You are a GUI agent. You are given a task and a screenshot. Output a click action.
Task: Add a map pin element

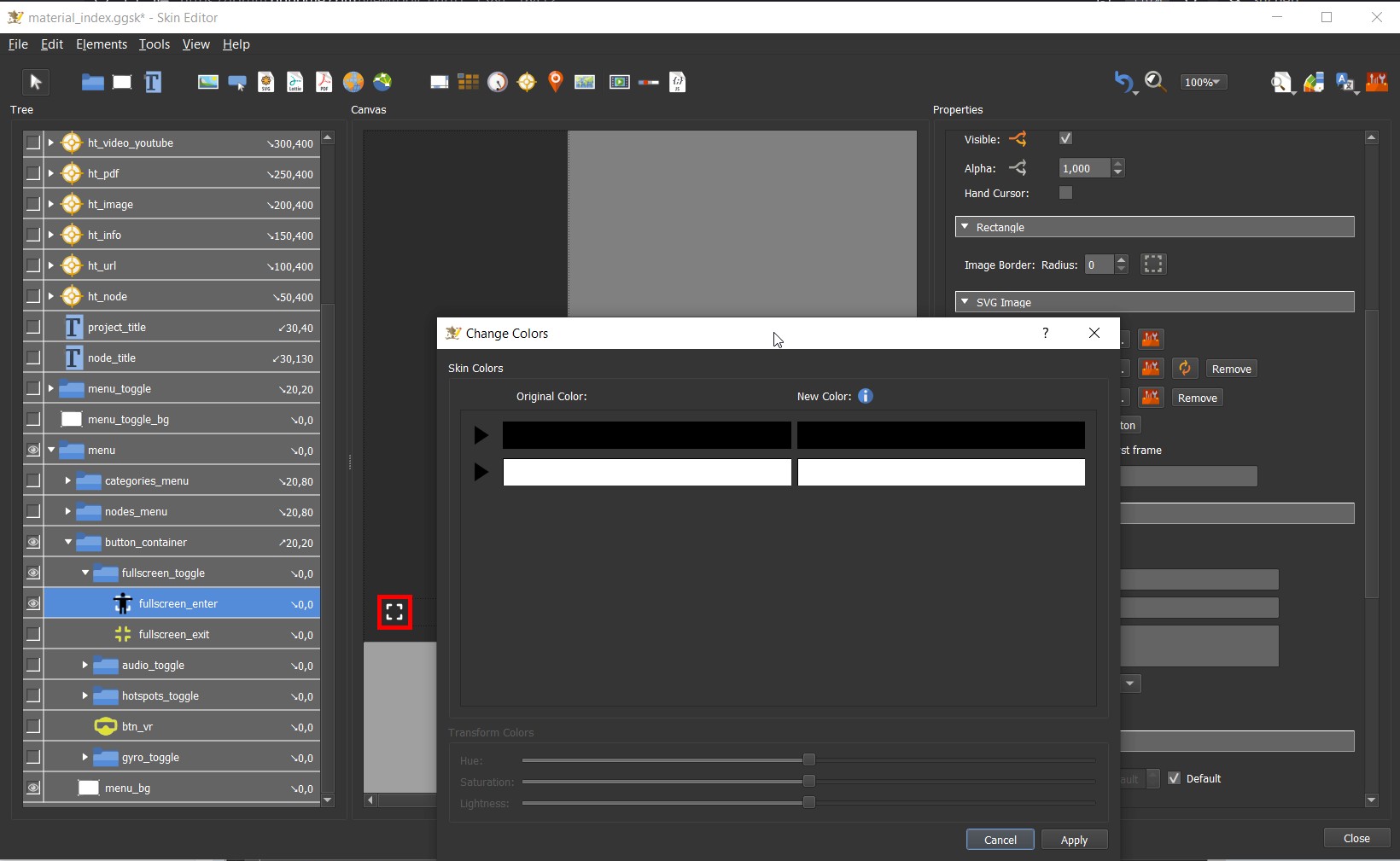click(x=556, y=82)
